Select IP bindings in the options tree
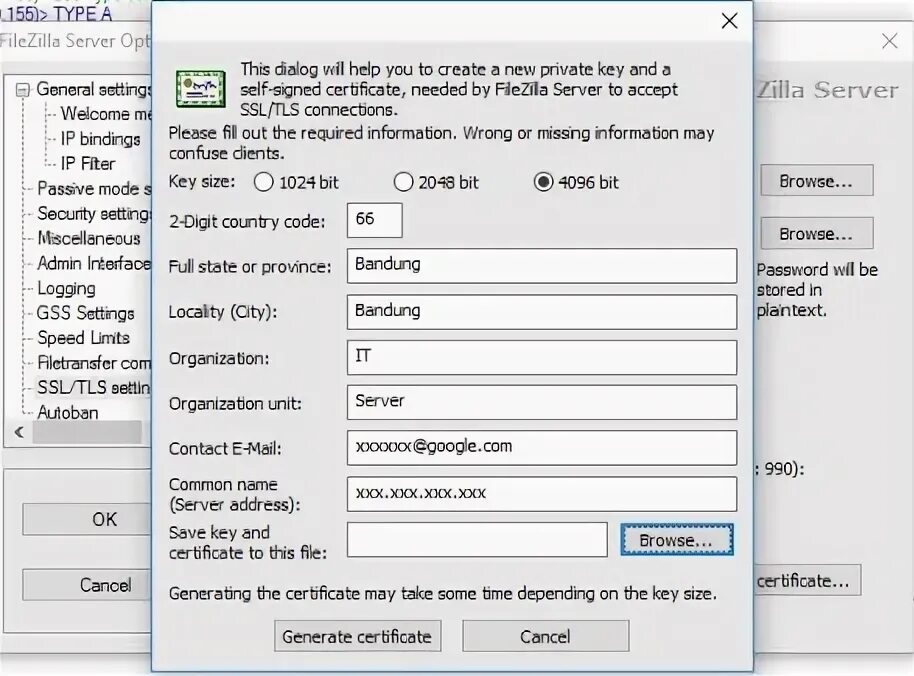Screen dimensions: 914x676 100,139
